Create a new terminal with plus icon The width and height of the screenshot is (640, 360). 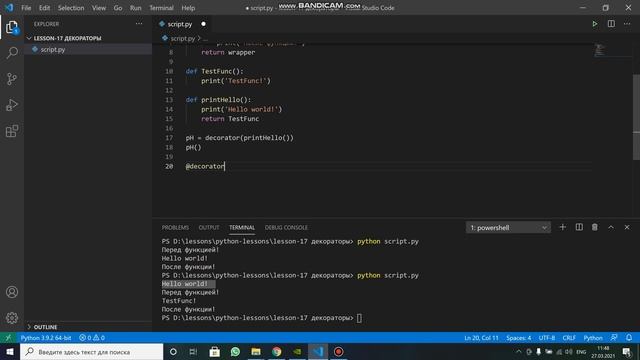tap(562, 227)
